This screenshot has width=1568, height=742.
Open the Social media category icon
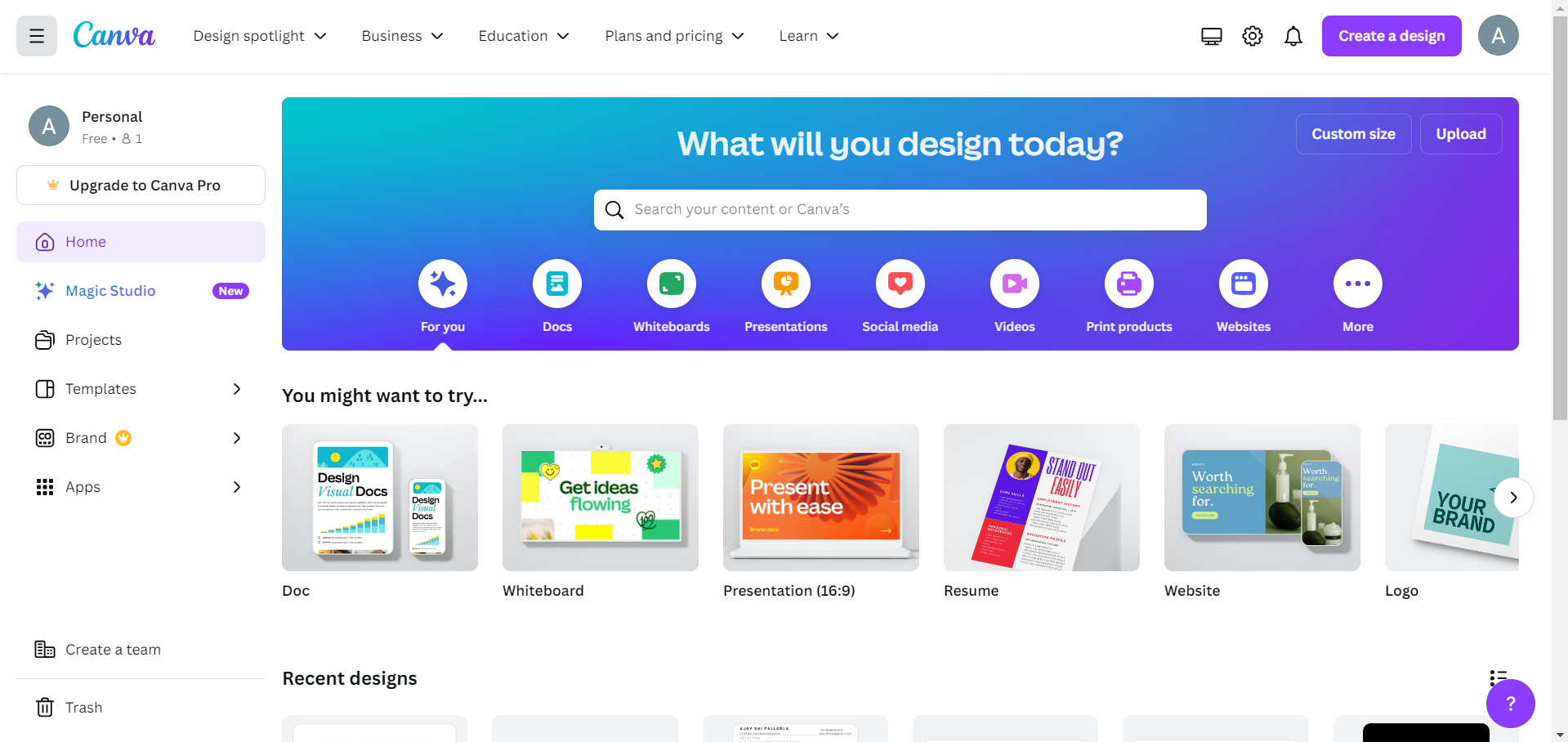(900, 284)
